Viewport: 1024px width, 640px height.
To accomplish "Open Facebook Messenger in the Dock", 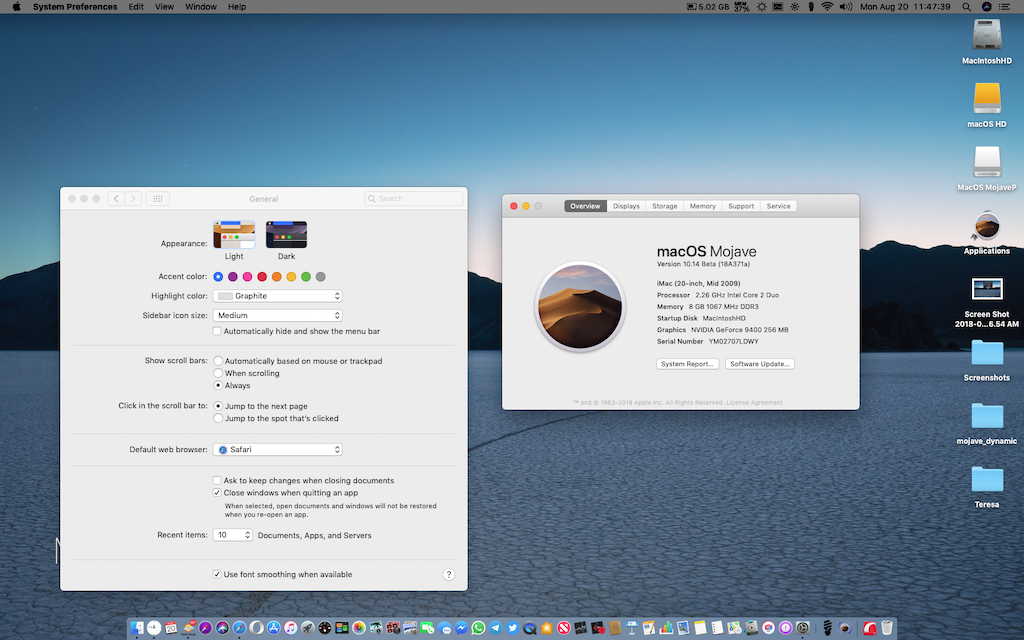I will click(461, 628).
